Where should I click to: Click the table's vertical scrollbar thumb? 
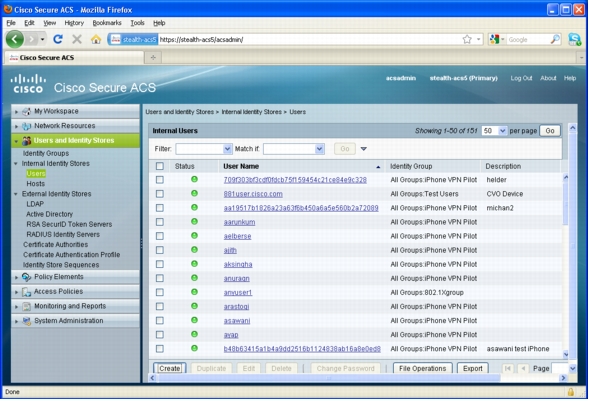565,204
